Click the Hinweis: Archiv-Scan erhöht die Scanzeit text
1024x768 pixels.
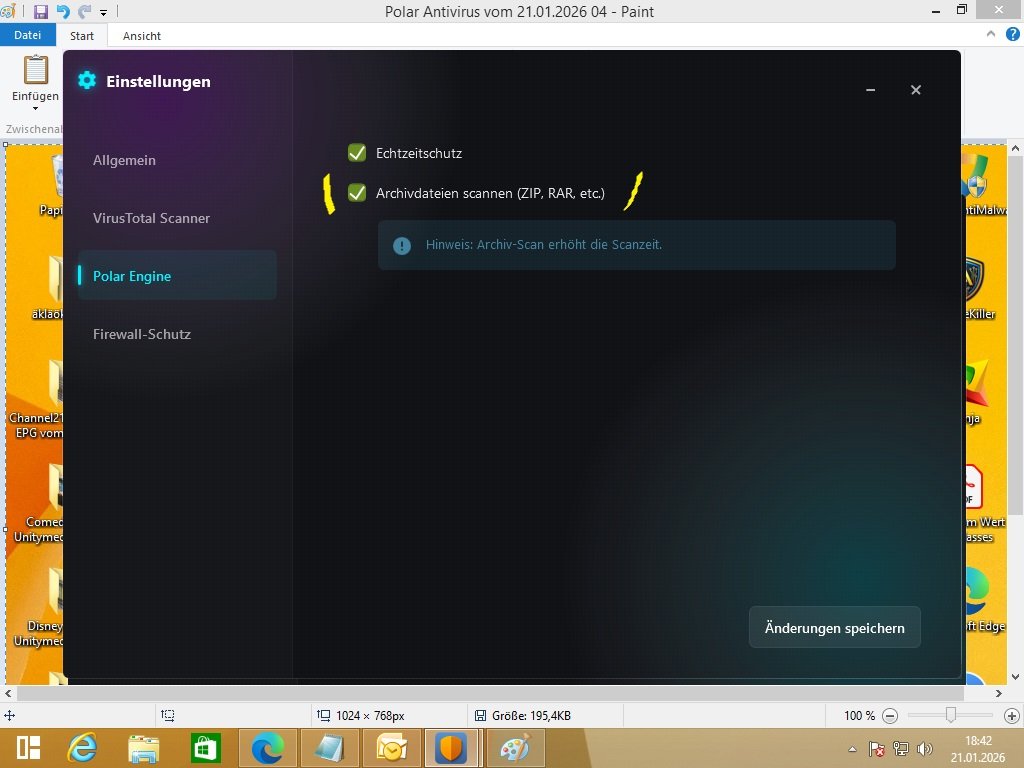(x=543, y=245)
